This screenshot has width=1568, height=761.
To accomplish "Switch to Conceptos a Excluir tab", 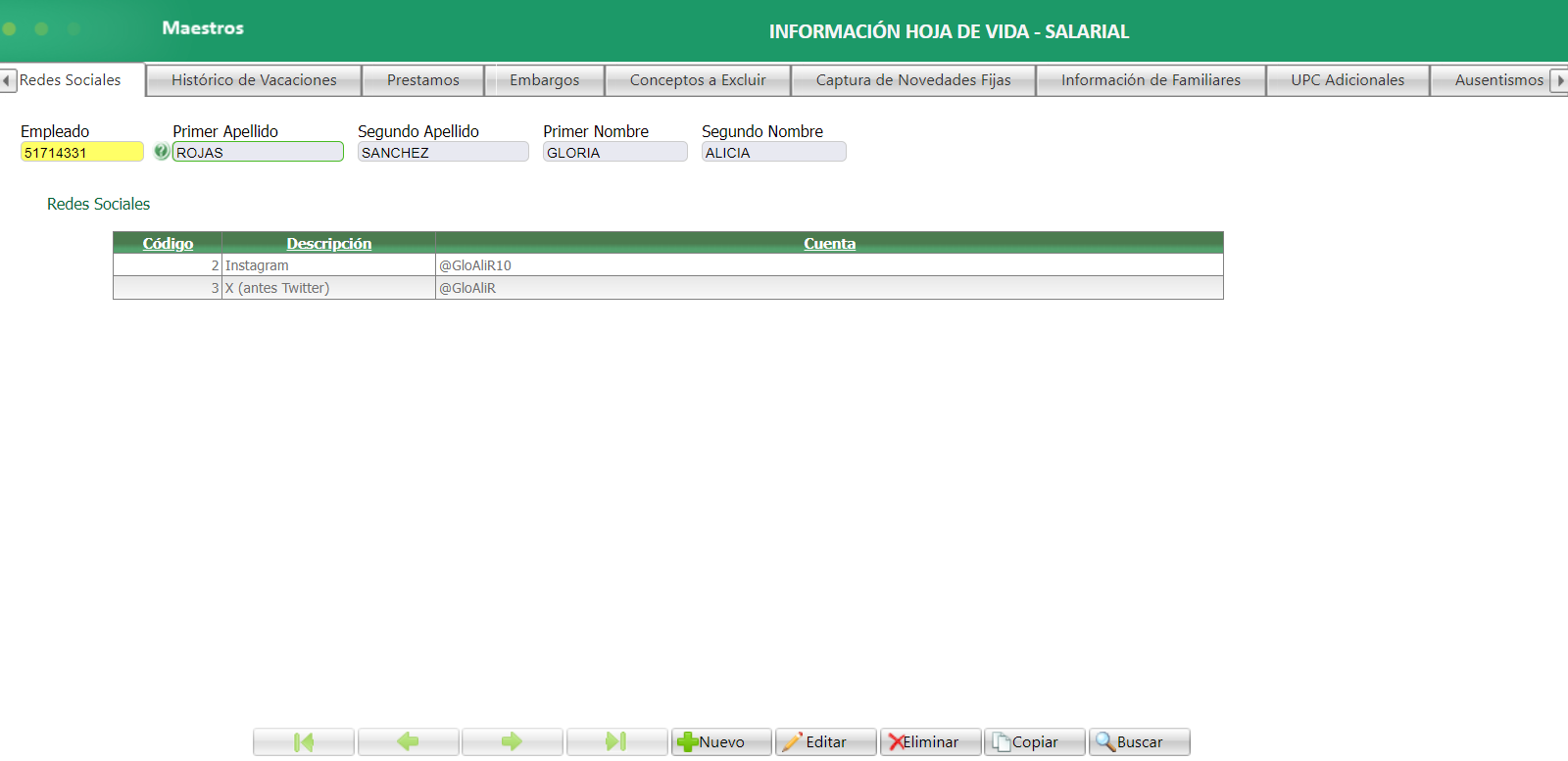I will tap(698, 80).
